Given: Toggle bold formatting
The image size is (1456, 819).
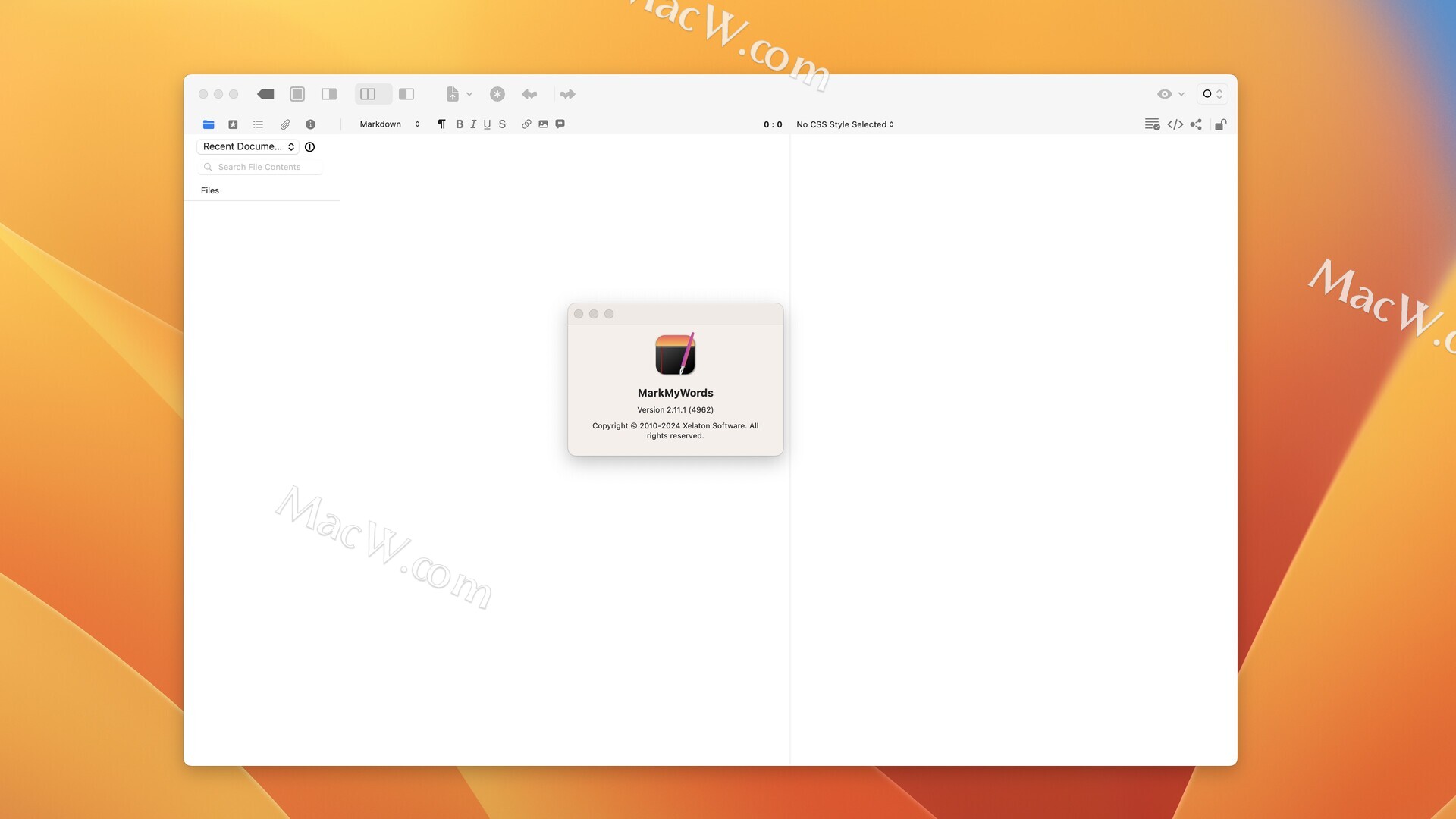Looking at the screenshot, I should [x=460, y=124].
